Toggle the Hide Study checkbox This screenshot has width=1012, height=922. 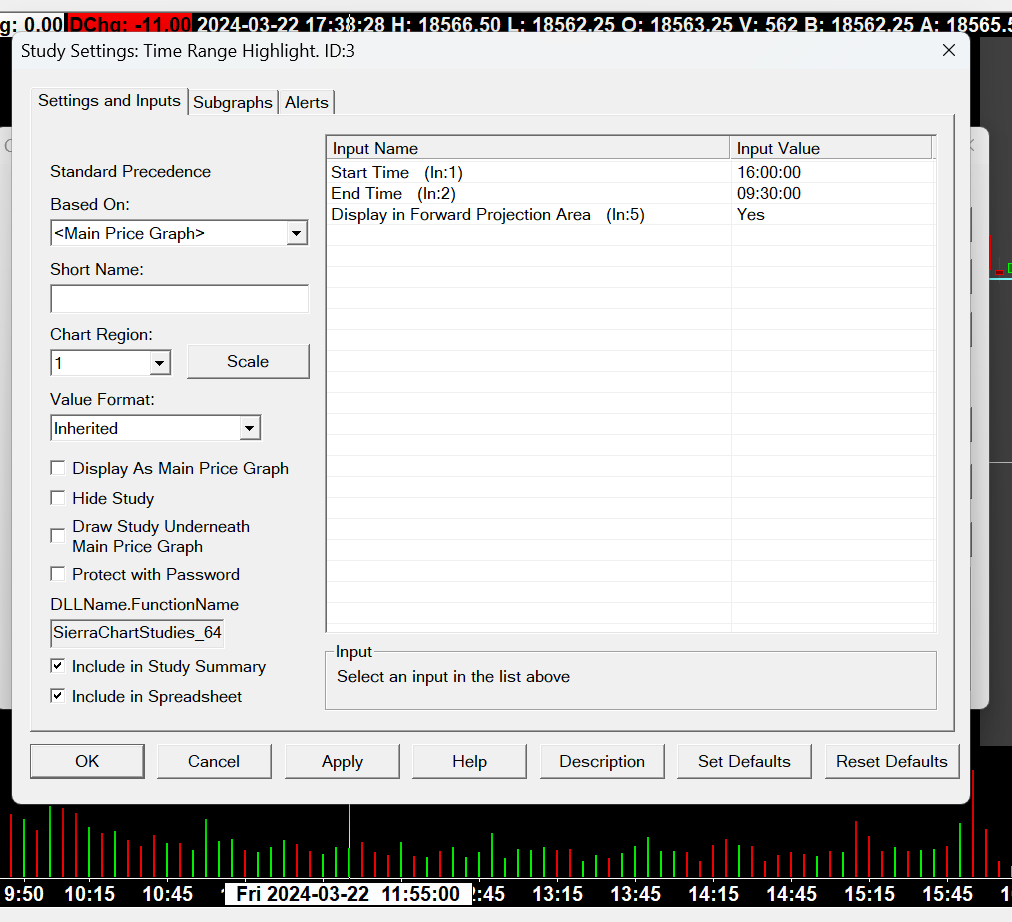(x=58, y=498)
